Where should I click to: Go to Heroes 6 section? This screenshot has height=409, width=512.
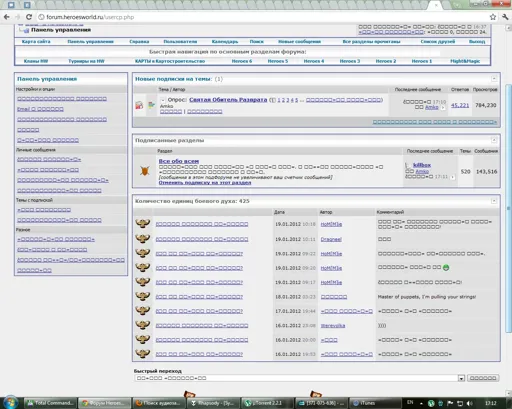242,61
